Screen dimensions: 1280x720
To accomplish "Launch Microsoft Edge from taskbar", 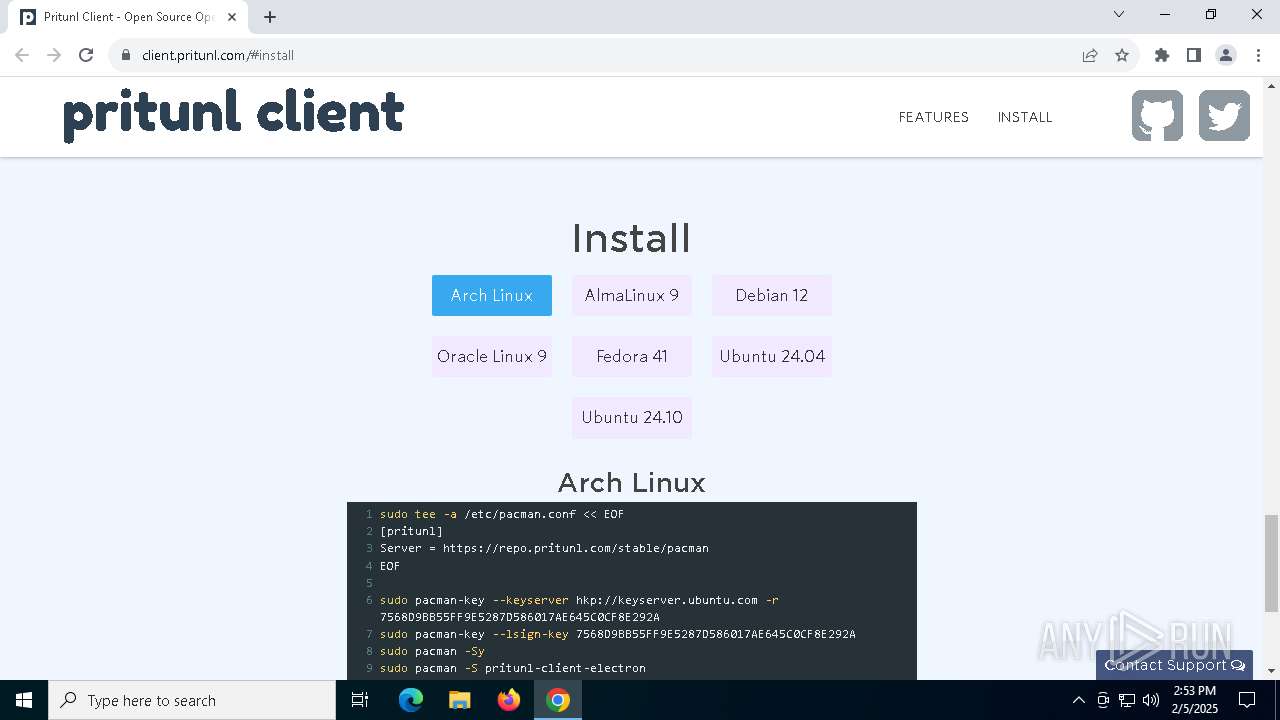I will tap(411, 700).
